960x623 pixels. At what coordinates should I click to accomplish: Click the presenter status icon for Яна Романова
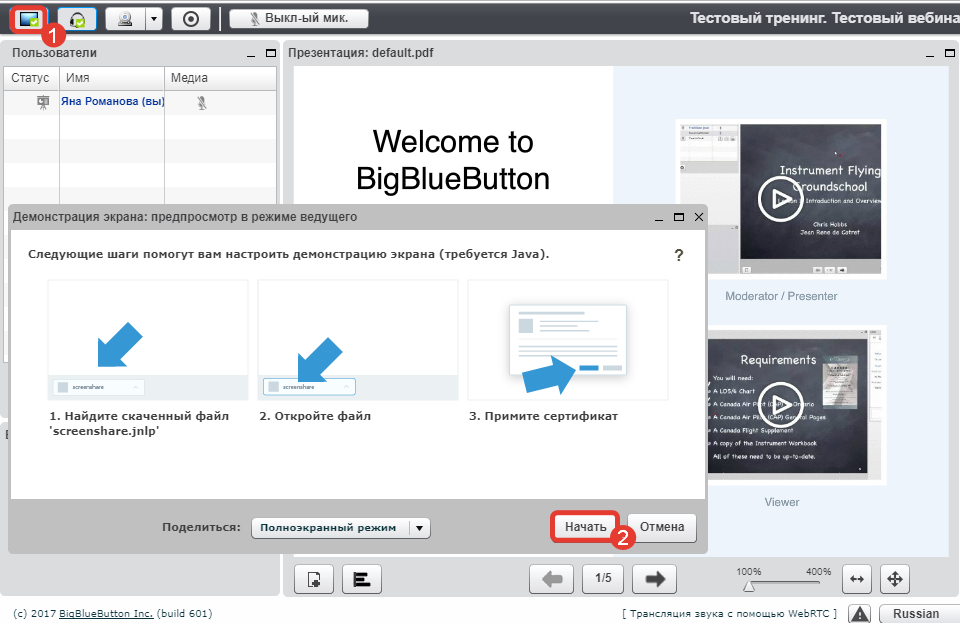pyautogui.click(x=43, y=102)
